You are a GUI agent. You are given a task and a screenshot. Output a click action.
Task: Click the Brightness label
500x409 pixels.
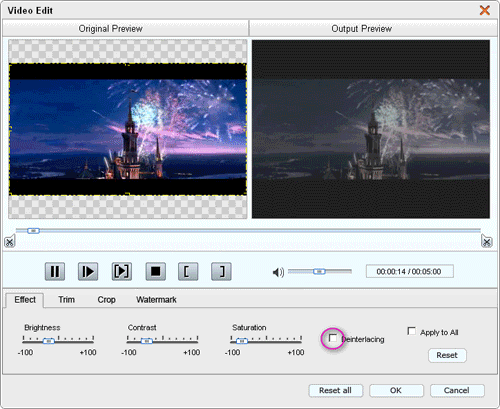[42, 328]
